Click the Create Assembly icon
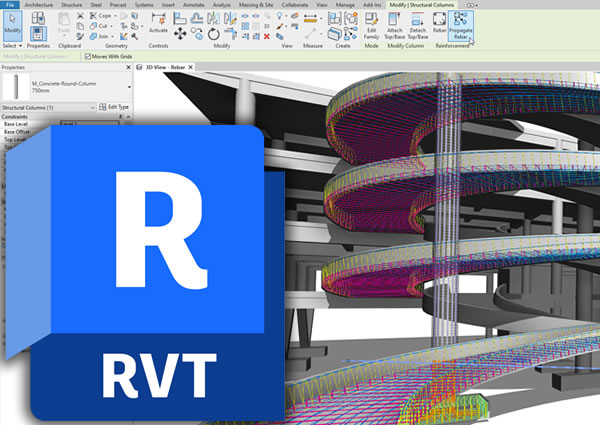 (x=334, y=18)
